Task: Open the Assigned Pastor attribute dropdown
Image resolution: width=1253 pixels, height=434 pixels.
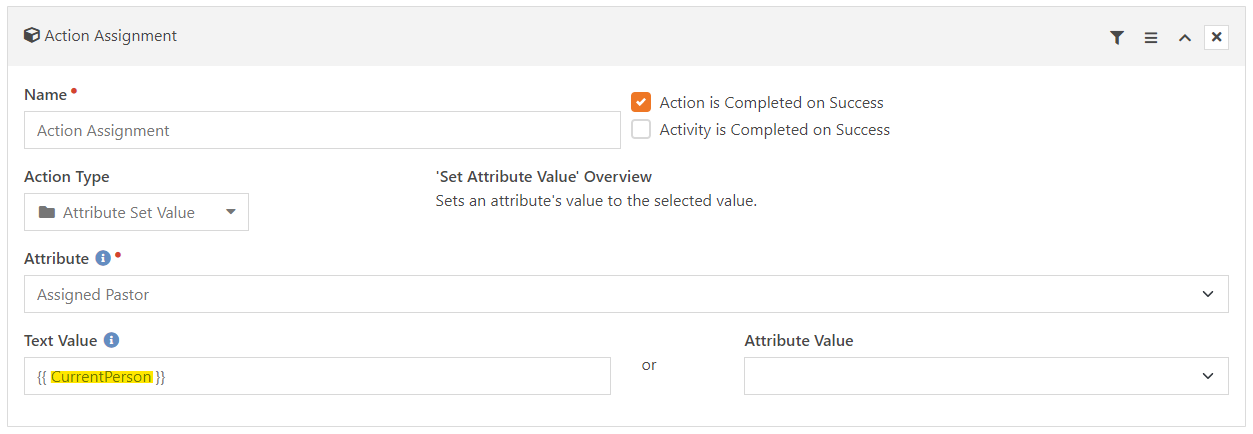Action: (x=626, y=294)
